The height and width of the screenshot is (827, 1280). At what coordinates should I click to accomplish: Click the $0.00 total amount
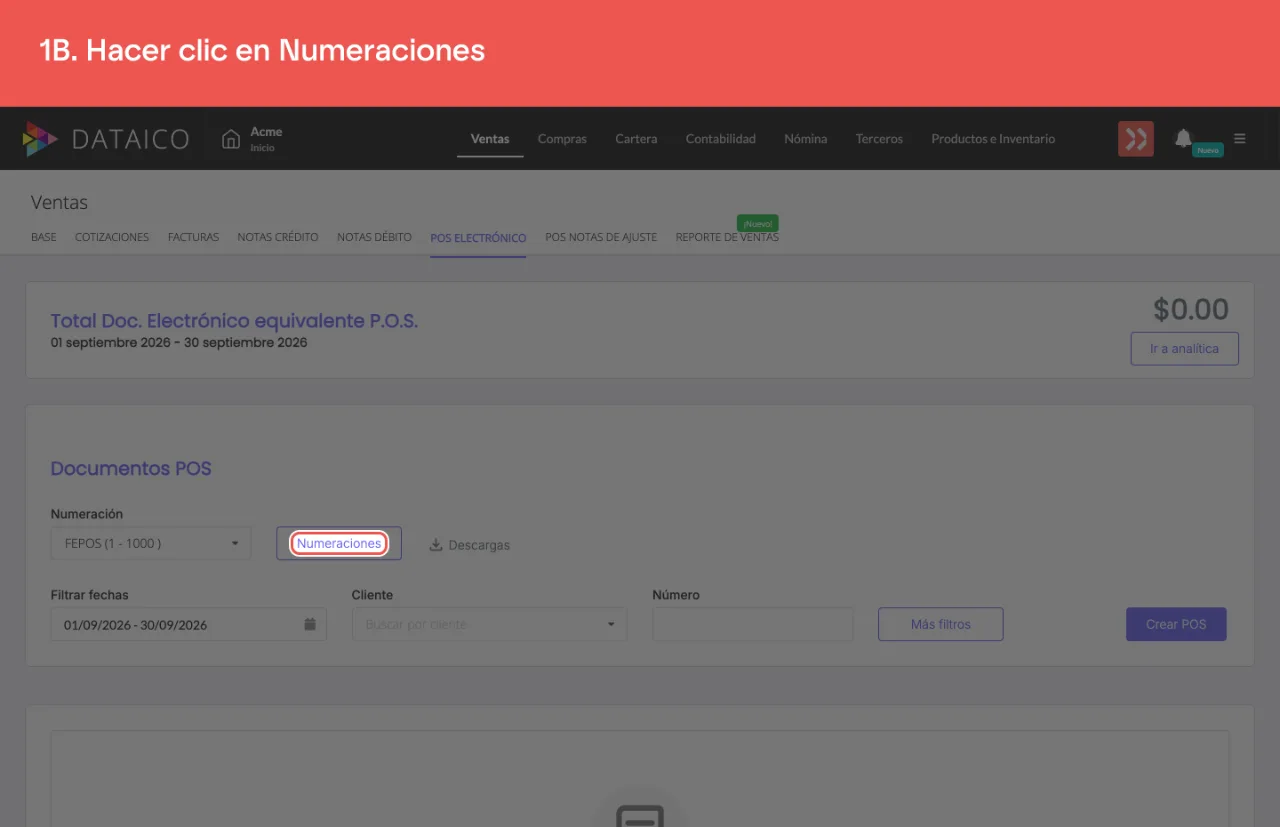tap(1191, 309)
